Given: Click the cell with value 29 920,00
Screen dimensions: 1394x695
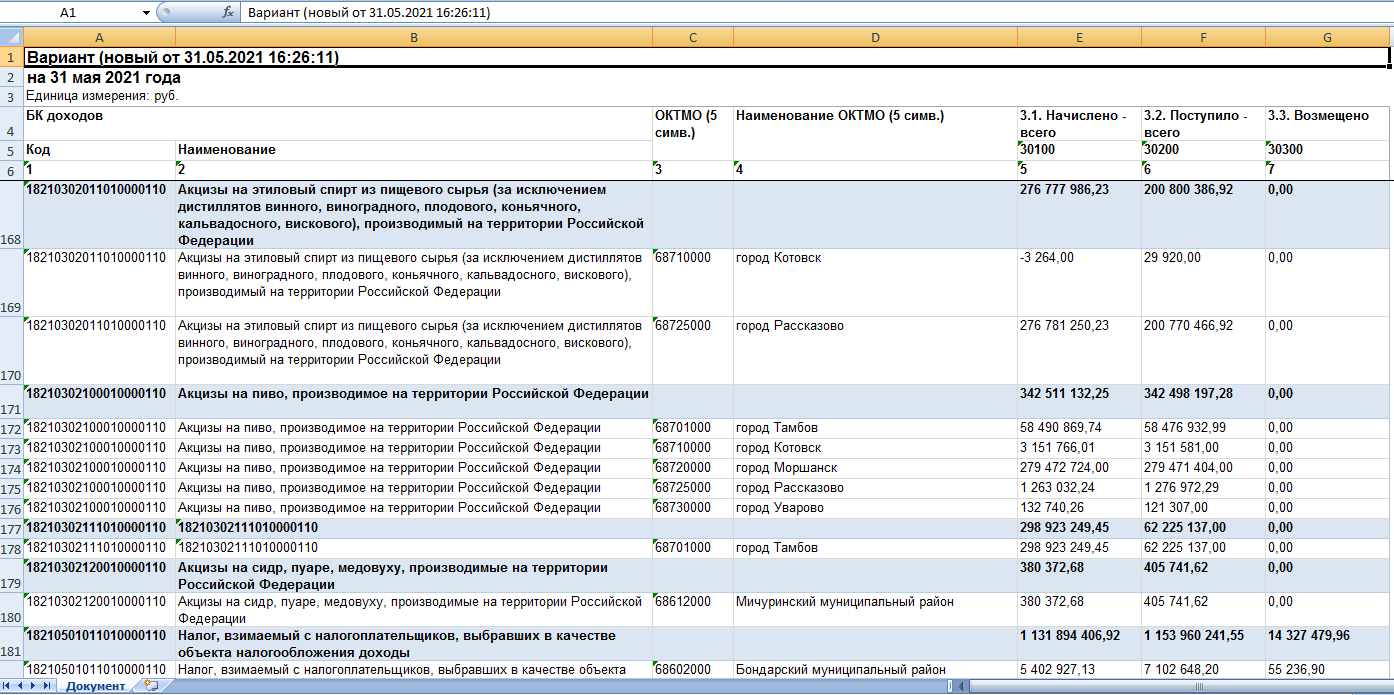Looking at the screenshot, I should 1203,283.
